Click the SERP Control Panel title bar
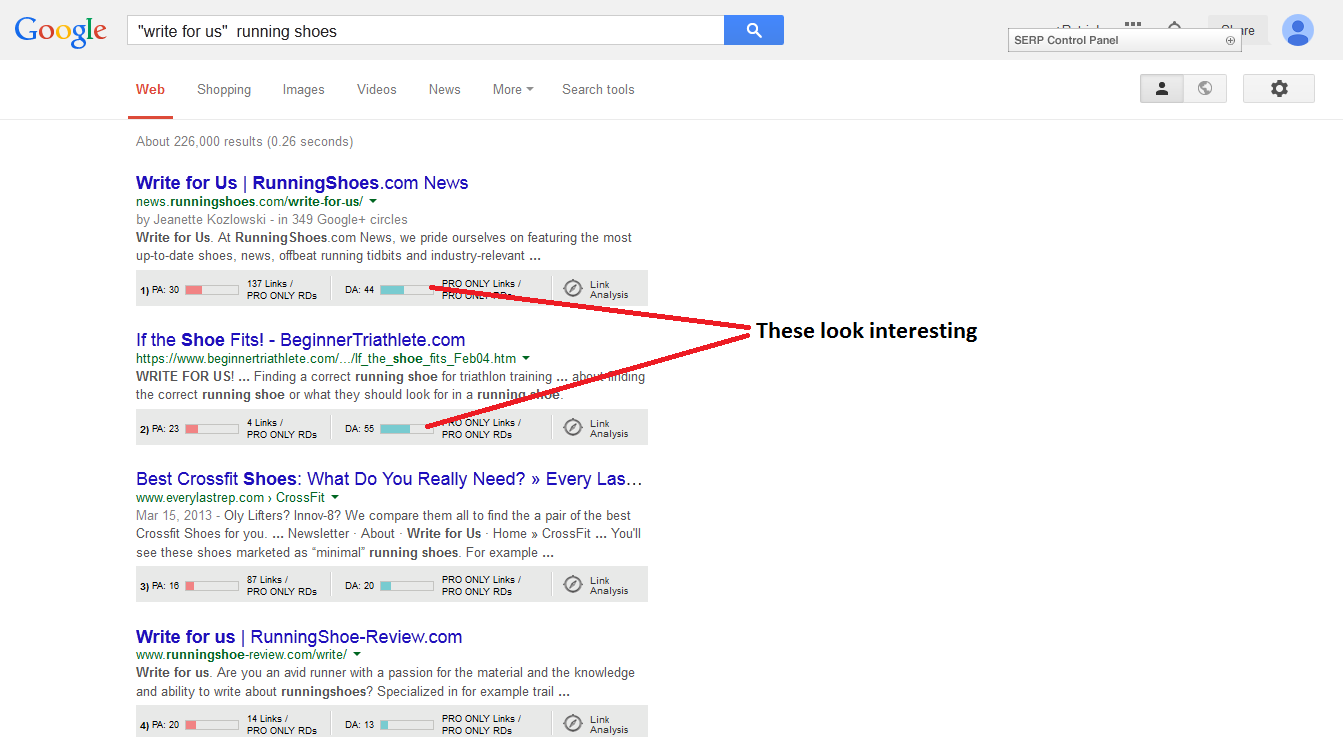 coord(1125,41)
